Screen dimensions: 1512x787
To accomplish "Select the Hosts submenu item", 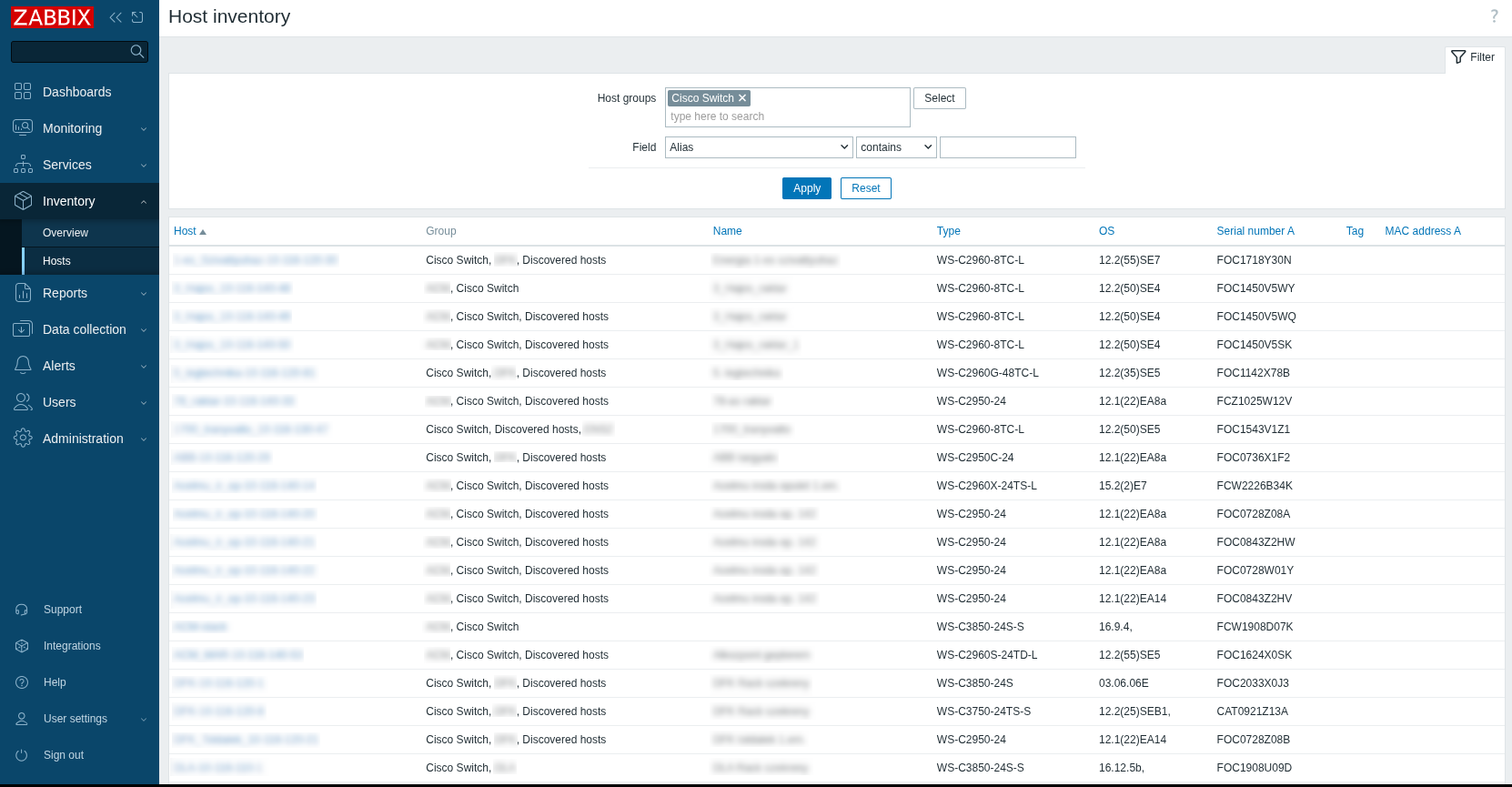I will pos(56,261).
